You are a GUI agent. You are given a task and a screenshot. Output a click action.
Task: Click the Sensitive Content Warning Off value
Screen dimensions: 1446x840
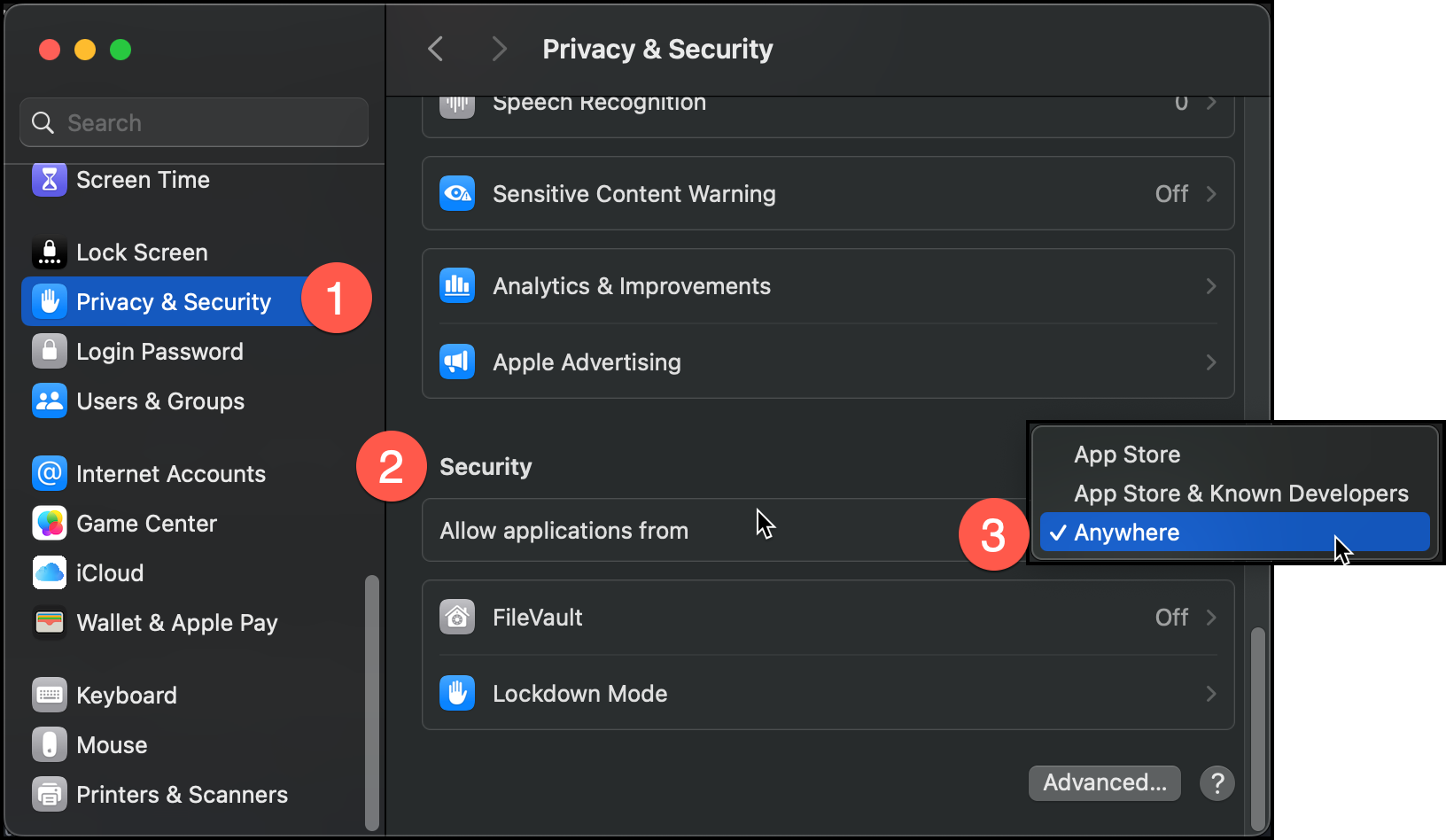point(1171,194)
